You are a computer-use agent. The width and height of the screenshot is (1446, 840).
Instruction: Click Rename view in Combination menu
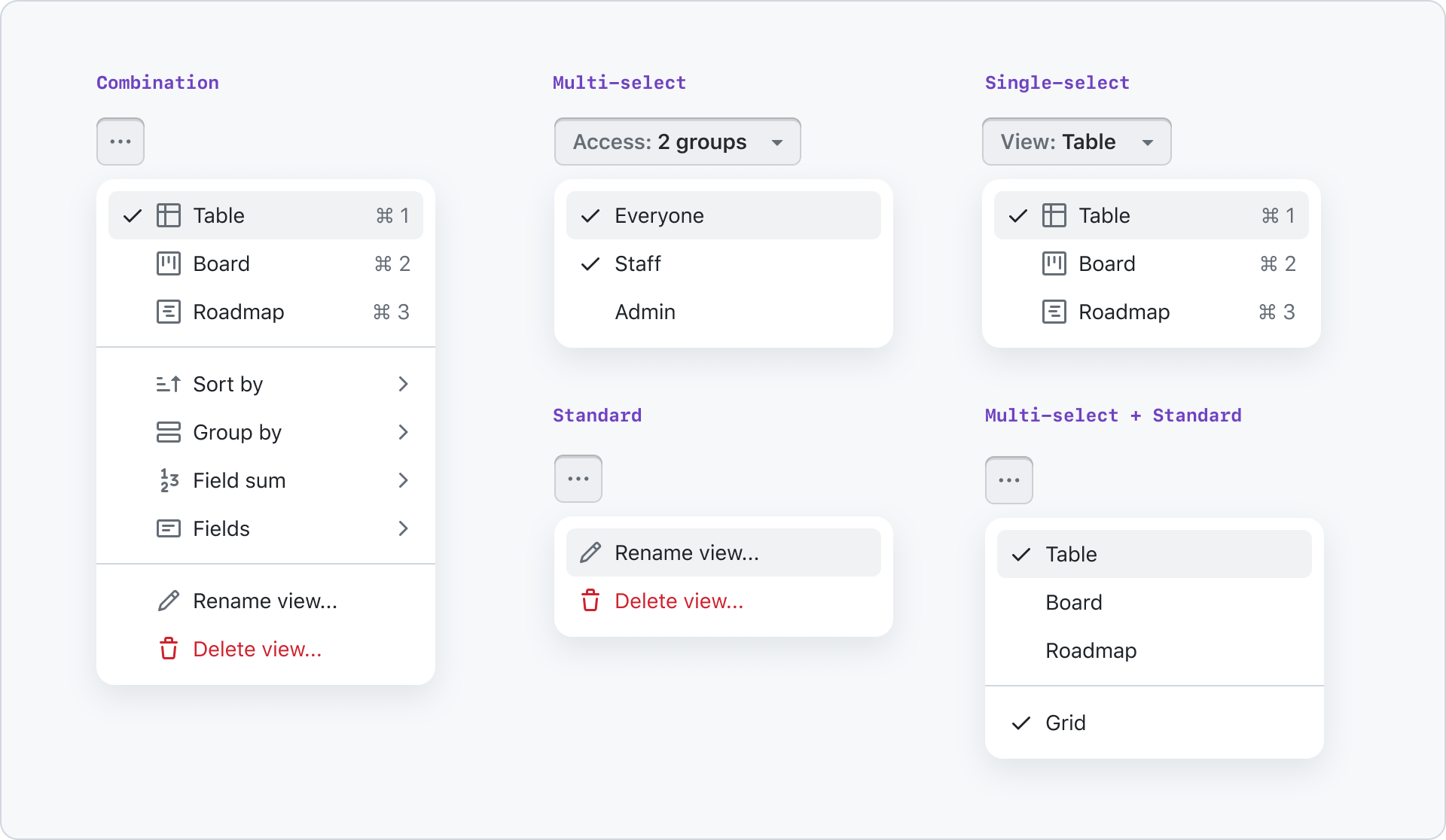tap(265, 601)
